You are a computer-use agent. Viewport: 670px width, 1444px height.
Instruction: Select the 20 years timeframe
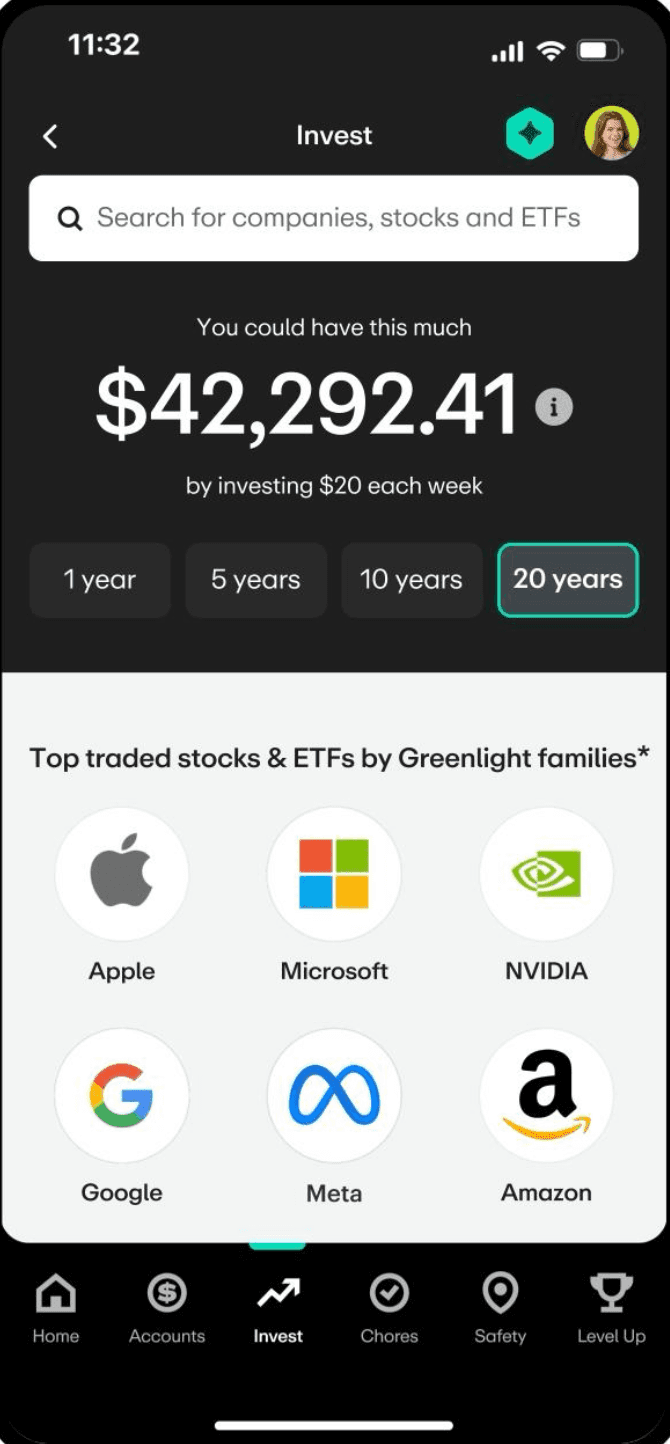(567, 580)
